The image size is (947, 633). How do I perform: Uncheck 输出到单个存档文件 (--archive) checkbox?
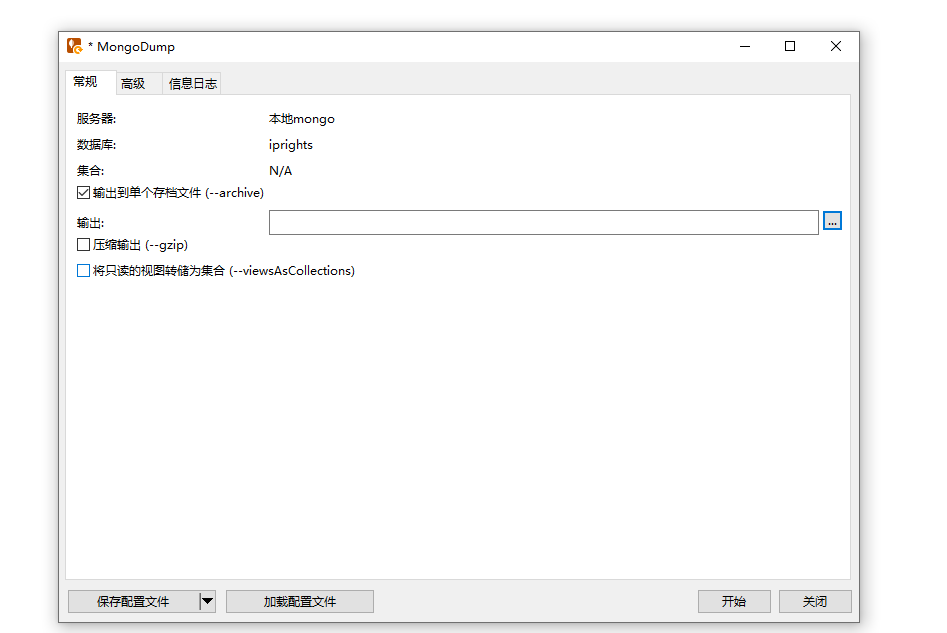coord(83,193)
